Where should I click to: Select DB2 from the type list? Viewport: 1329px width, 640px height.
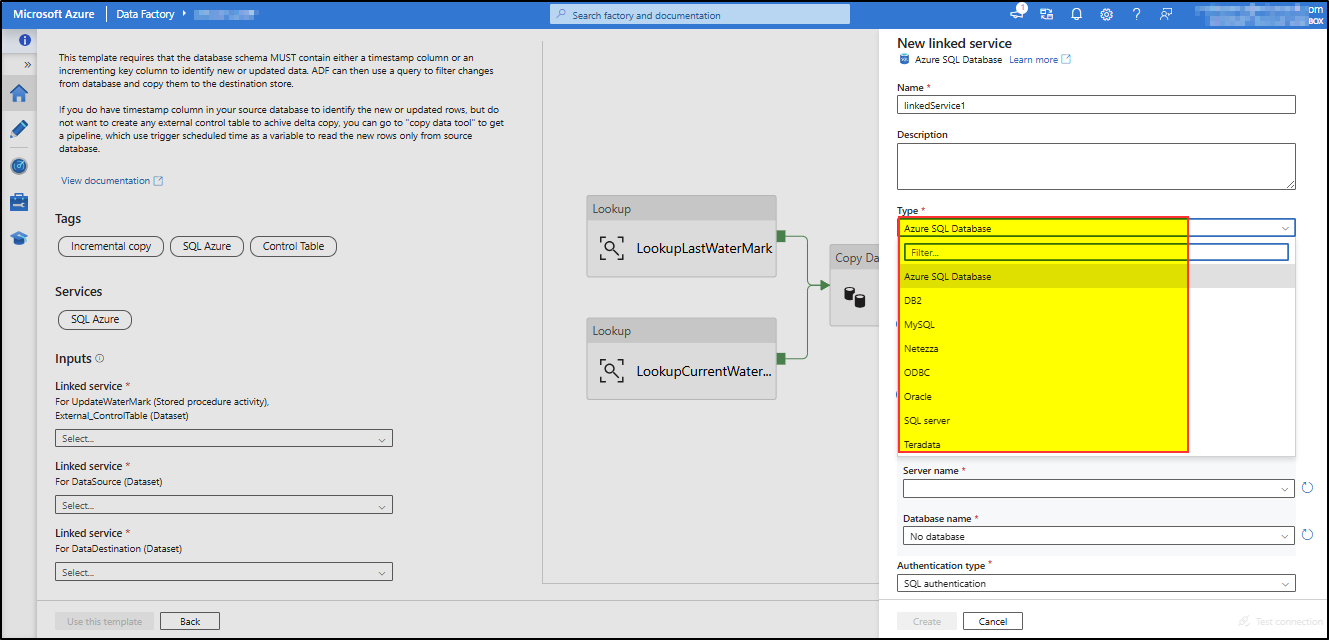coord(1097,300)
